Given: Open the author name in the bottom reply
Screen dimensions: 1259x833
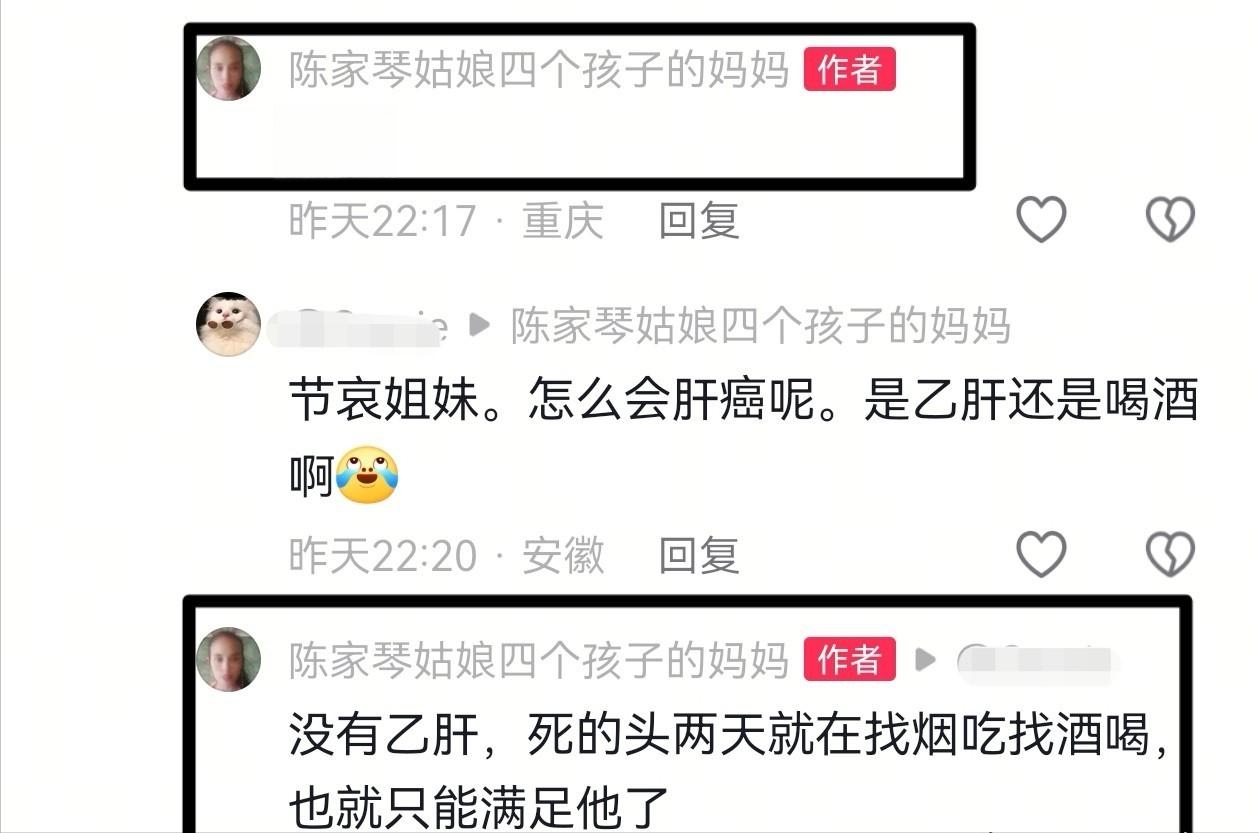Looking at the screenshot, I should 539,659.
